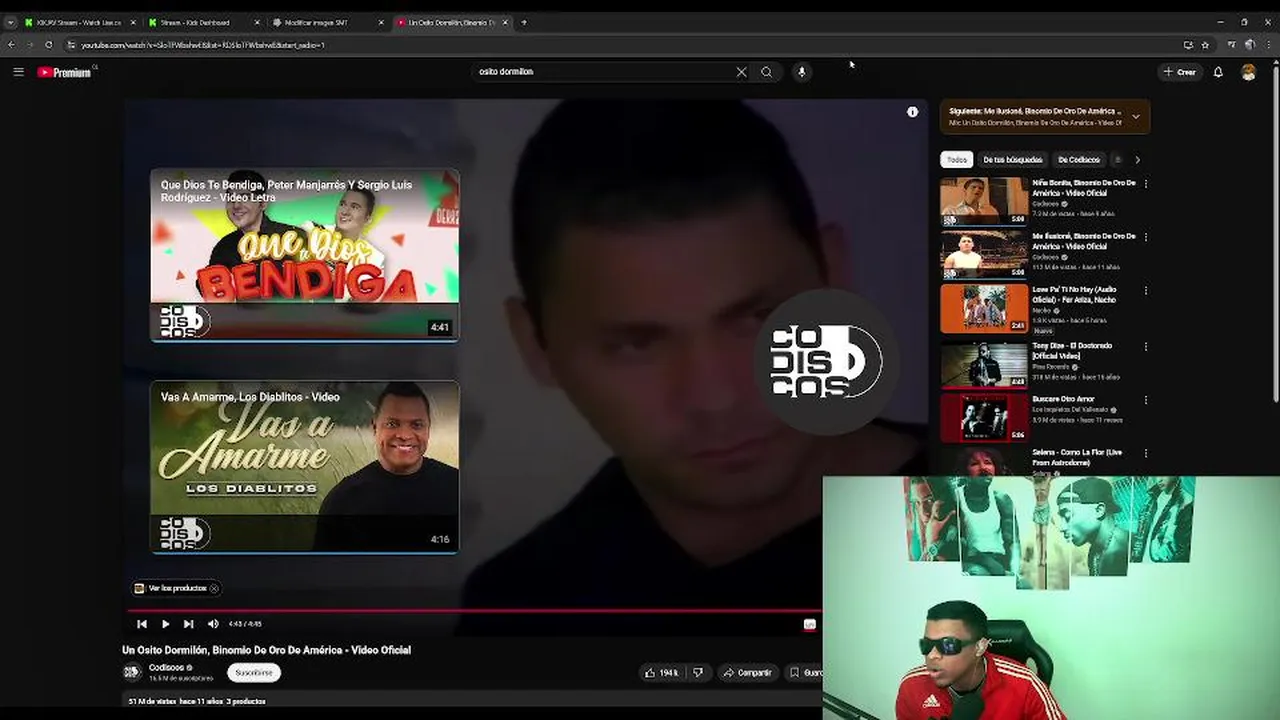
Task: Go back with browser back arrow
Action: point(11,45)
